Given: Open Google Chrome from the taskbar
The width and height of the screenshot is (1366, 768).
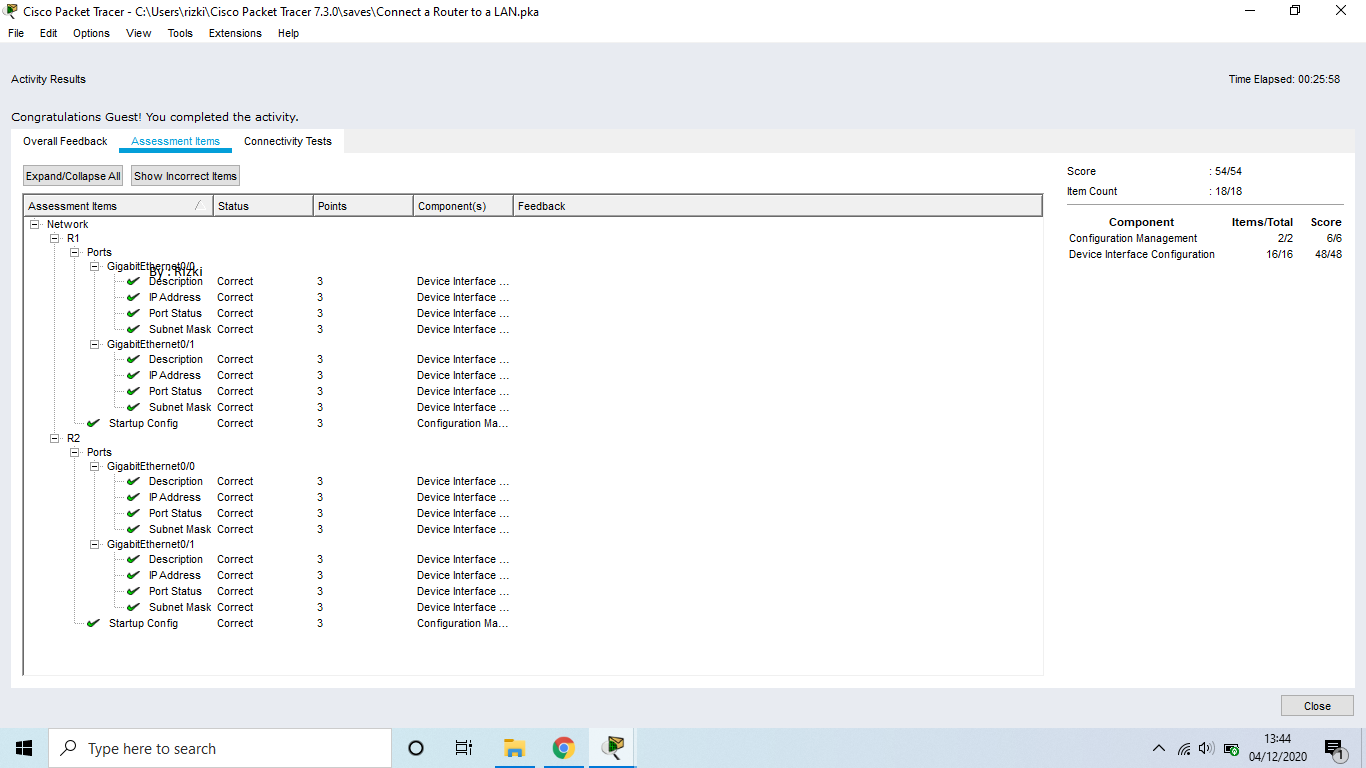Looking at the screenshot, I should click(563, 748).
